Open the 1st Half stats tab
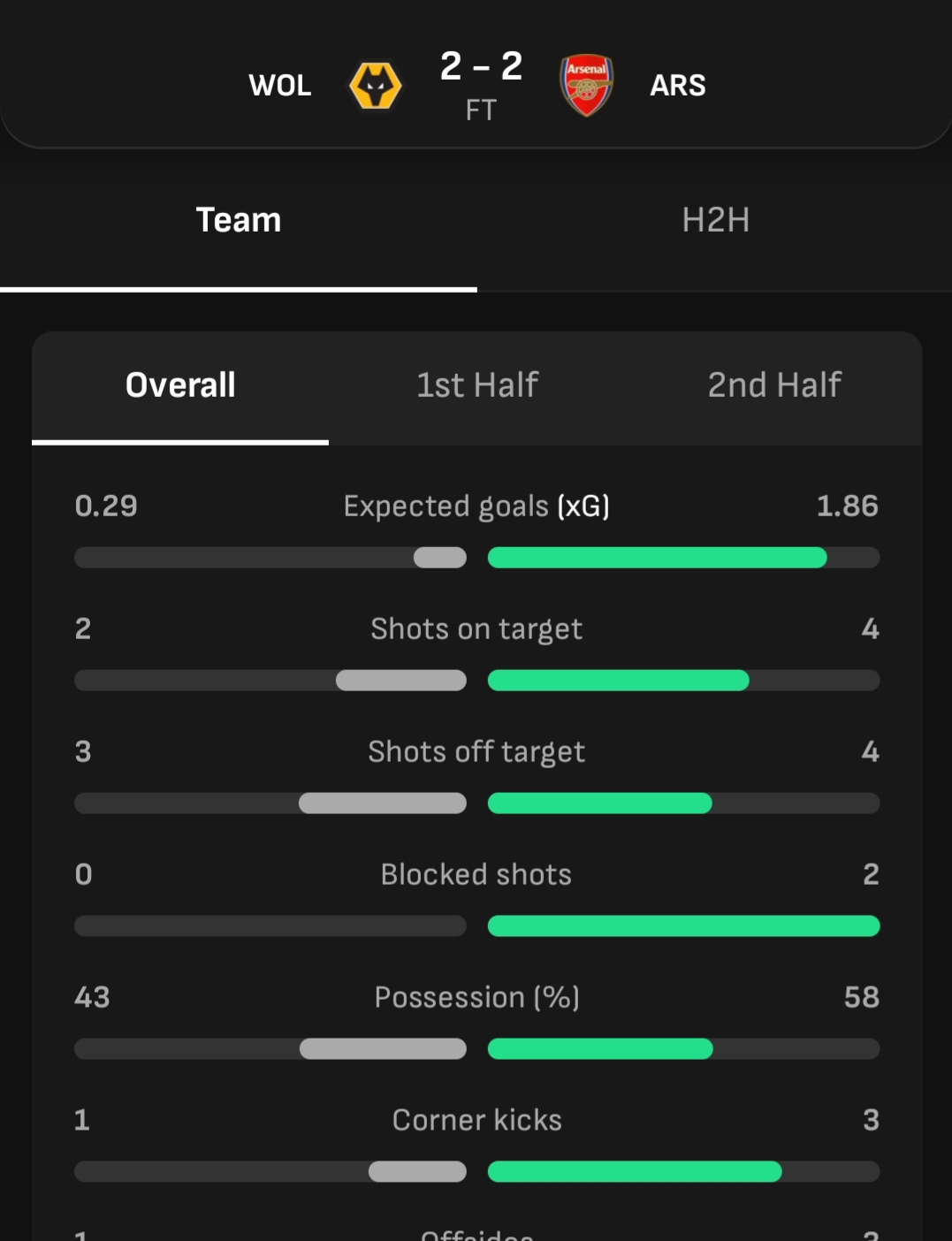This screenshot has height=1241, width=952. [x=477, y=385]
